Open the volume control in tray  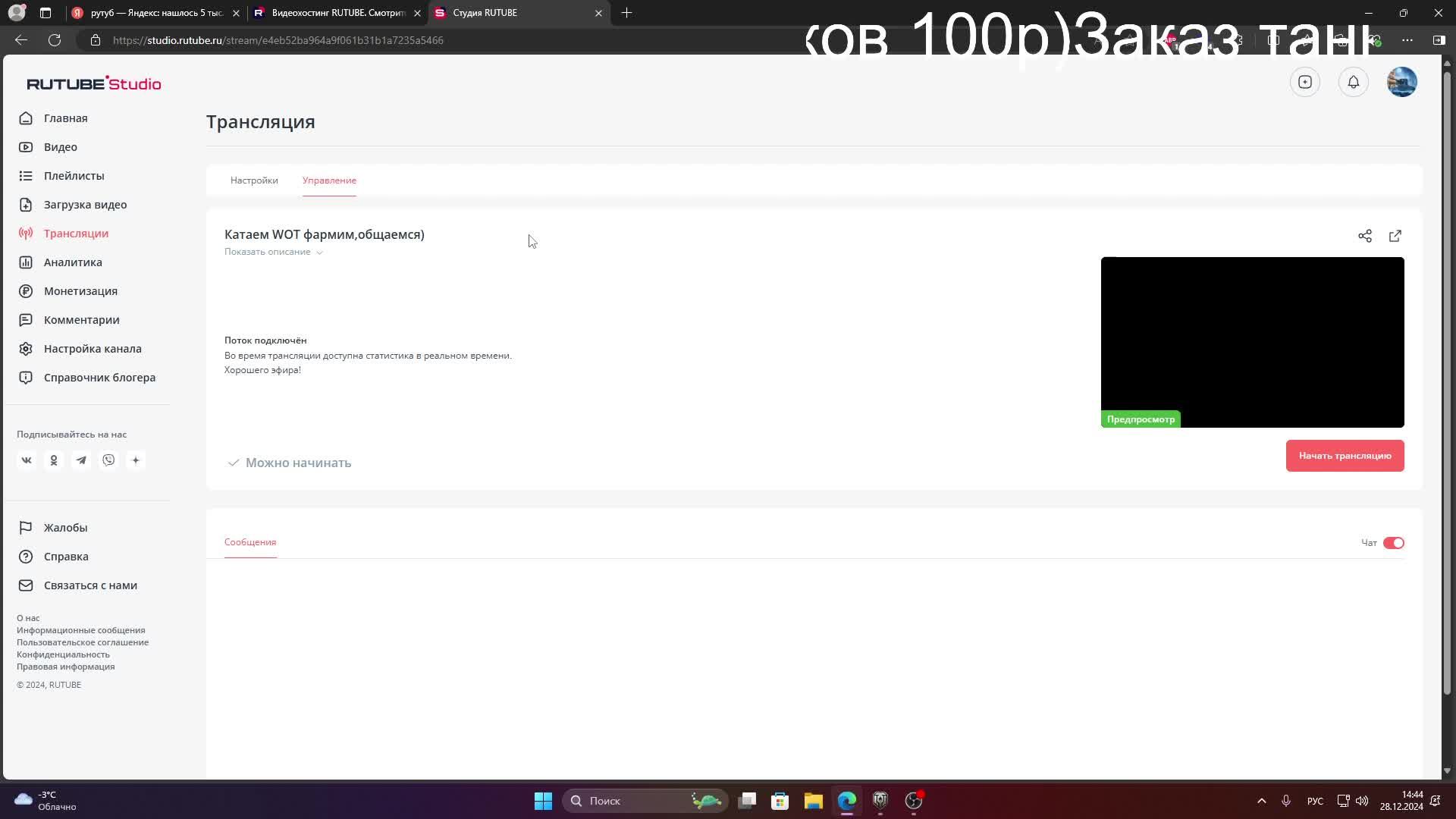[1362, 801]
